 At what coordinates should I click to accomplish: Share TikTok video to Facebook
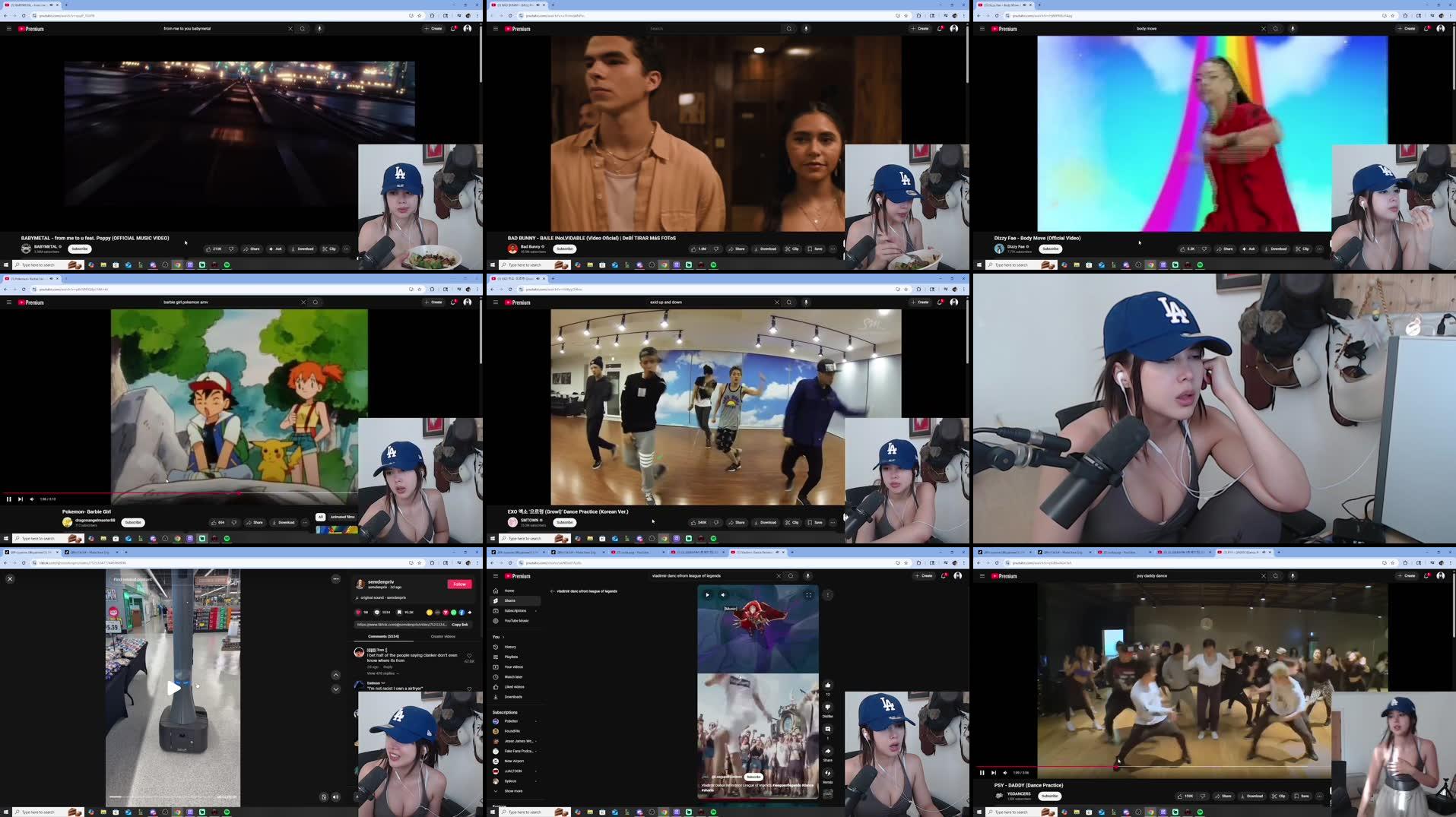tap(462, 613)
